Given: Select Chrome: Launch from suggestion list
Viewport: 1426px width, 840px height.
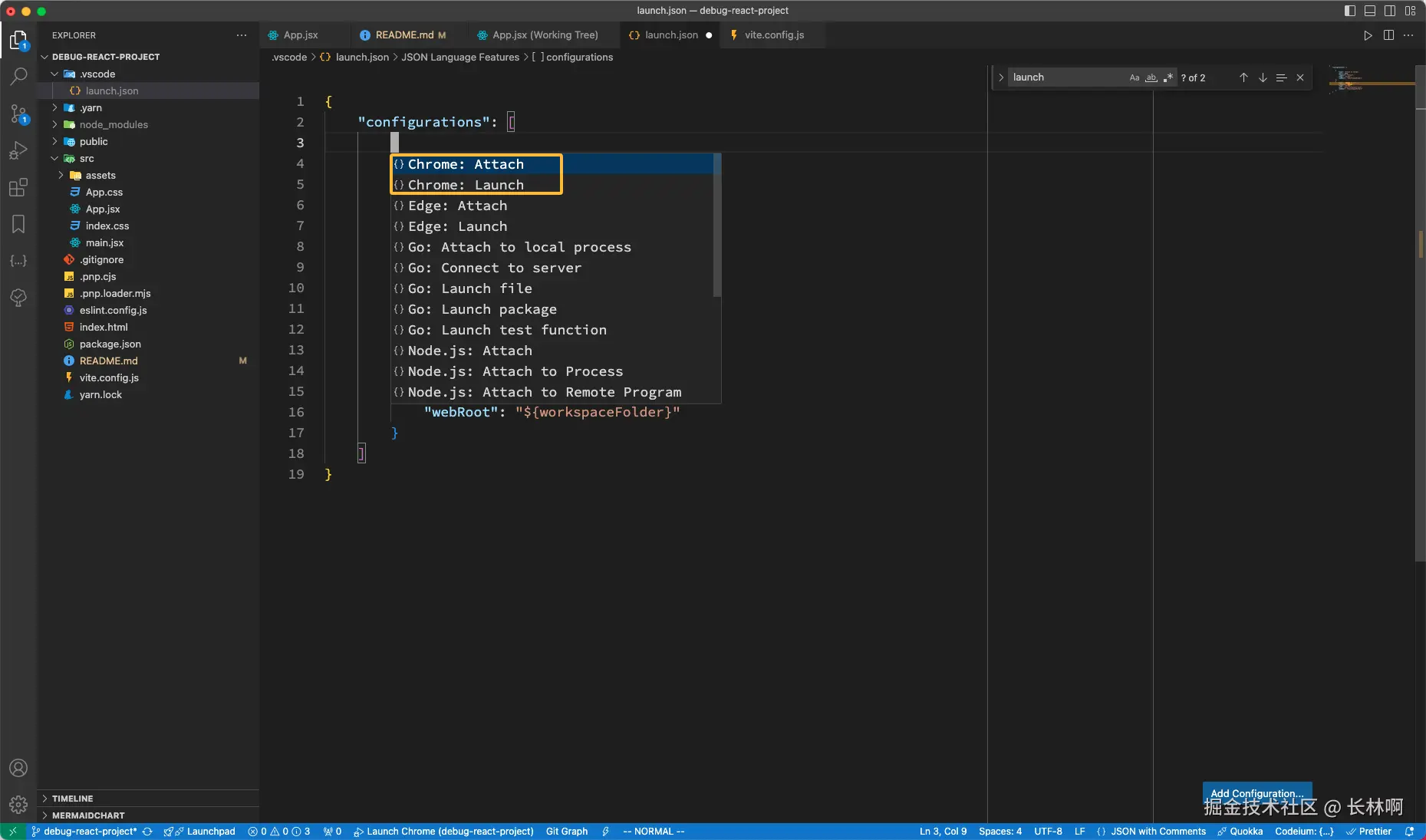Looking at the screenshot, I should 466,185.
